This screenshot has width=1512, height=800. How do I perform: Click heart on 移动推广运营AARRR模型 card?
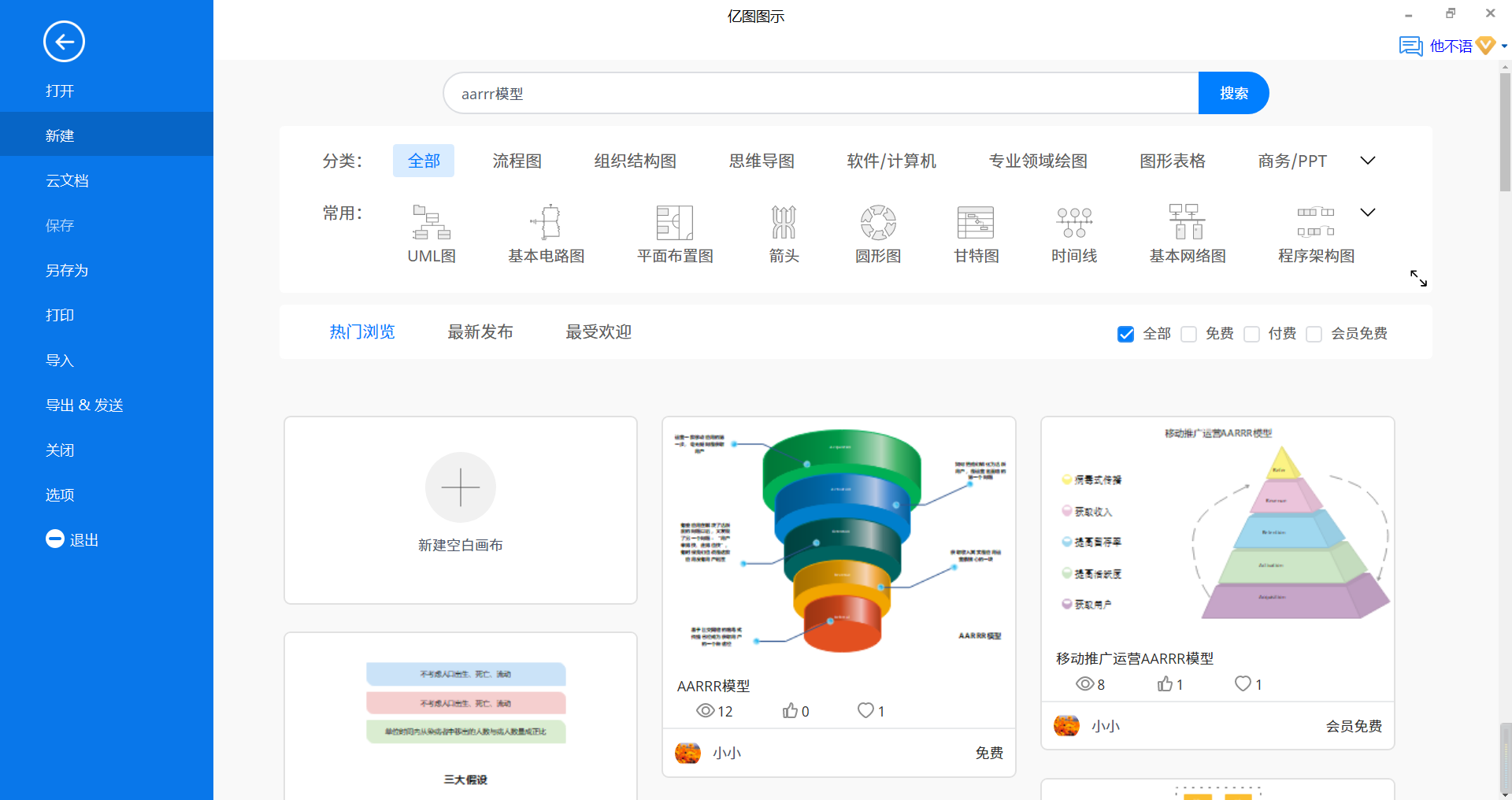[1243, 683]
